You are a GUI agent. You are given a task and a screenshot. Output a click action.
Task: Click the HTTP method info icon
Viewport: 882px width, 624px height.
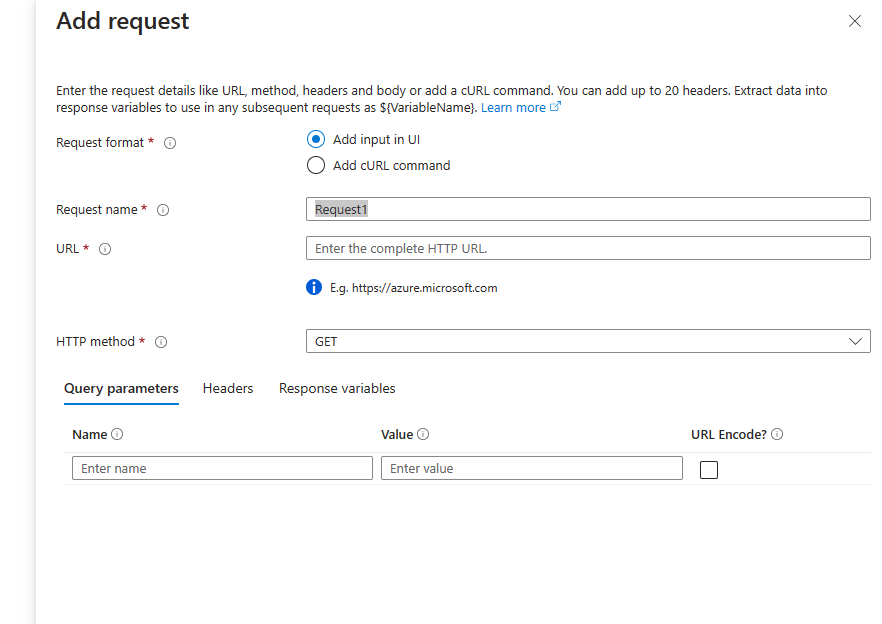tap(161, 342)
